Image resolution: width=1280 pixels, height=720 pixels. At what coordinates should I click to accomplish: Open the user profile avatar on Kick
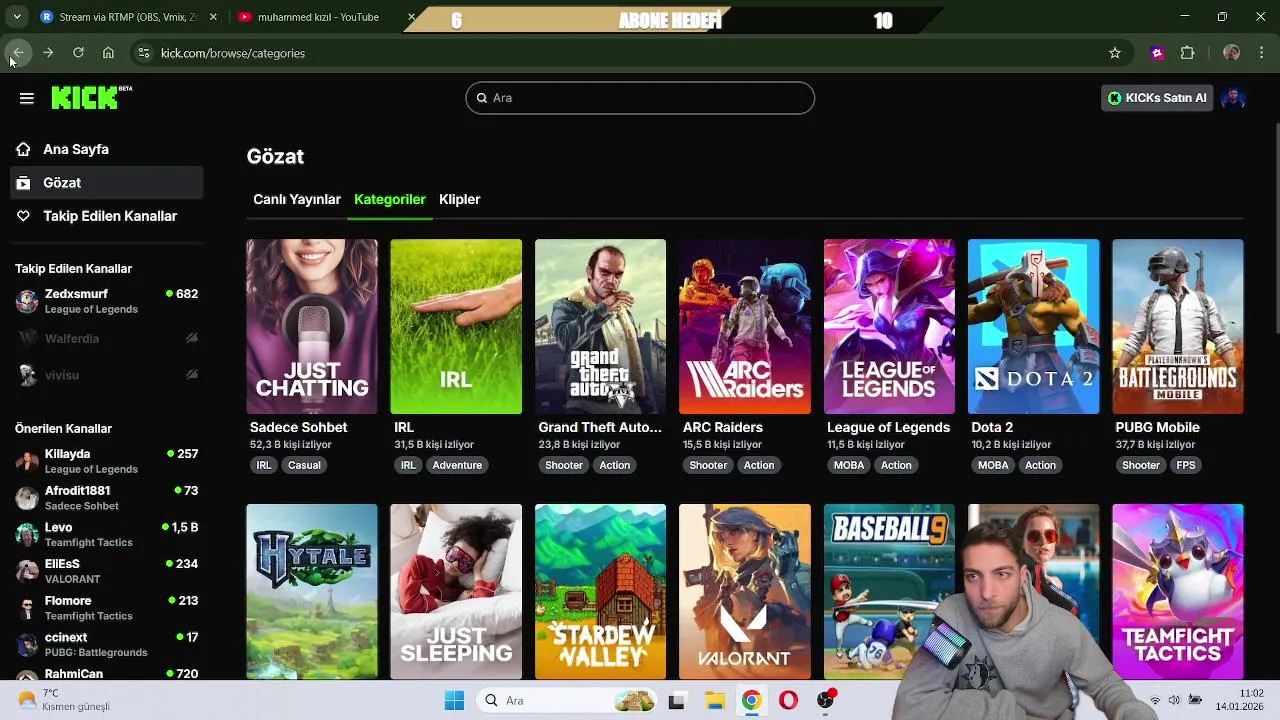[x=1233, y=98]
